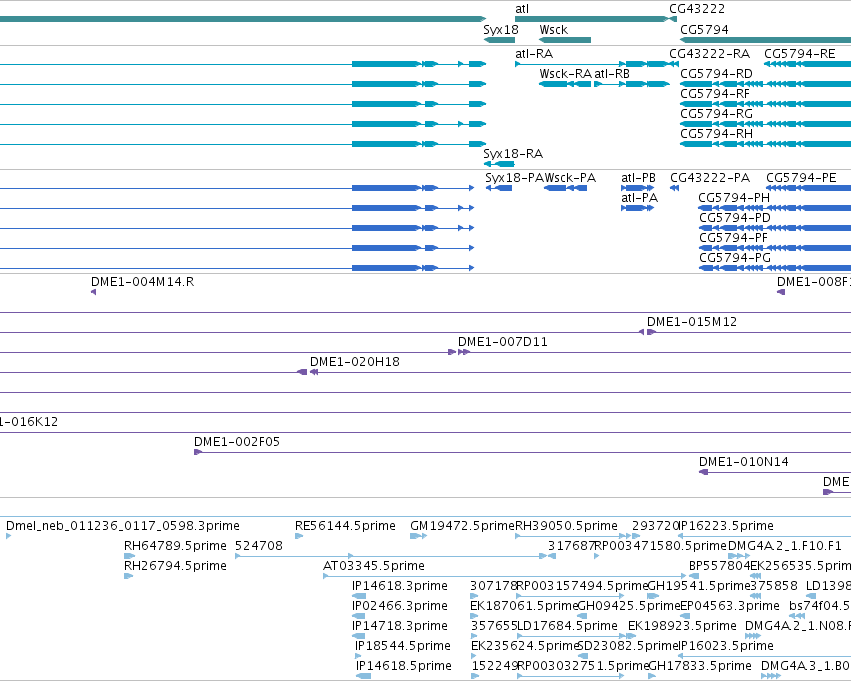
Task: Click EST RH26794.5prime
Action: pyautogui.click(x=175, y=567)
